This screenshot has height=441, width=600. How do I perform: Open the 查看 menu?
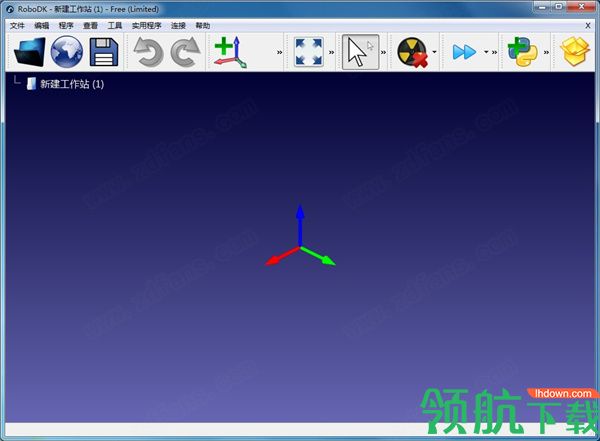[90, 26]
